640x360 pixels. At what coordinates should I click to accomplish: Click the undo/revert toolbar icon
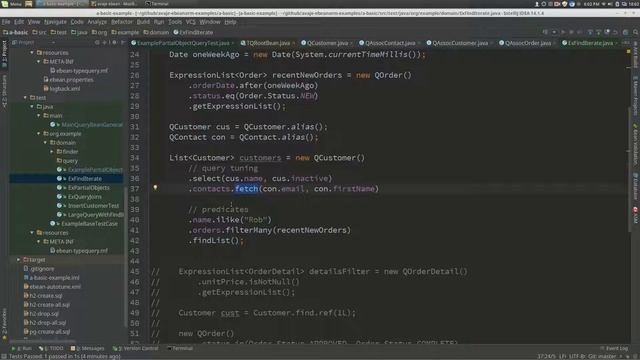(615, 32)
